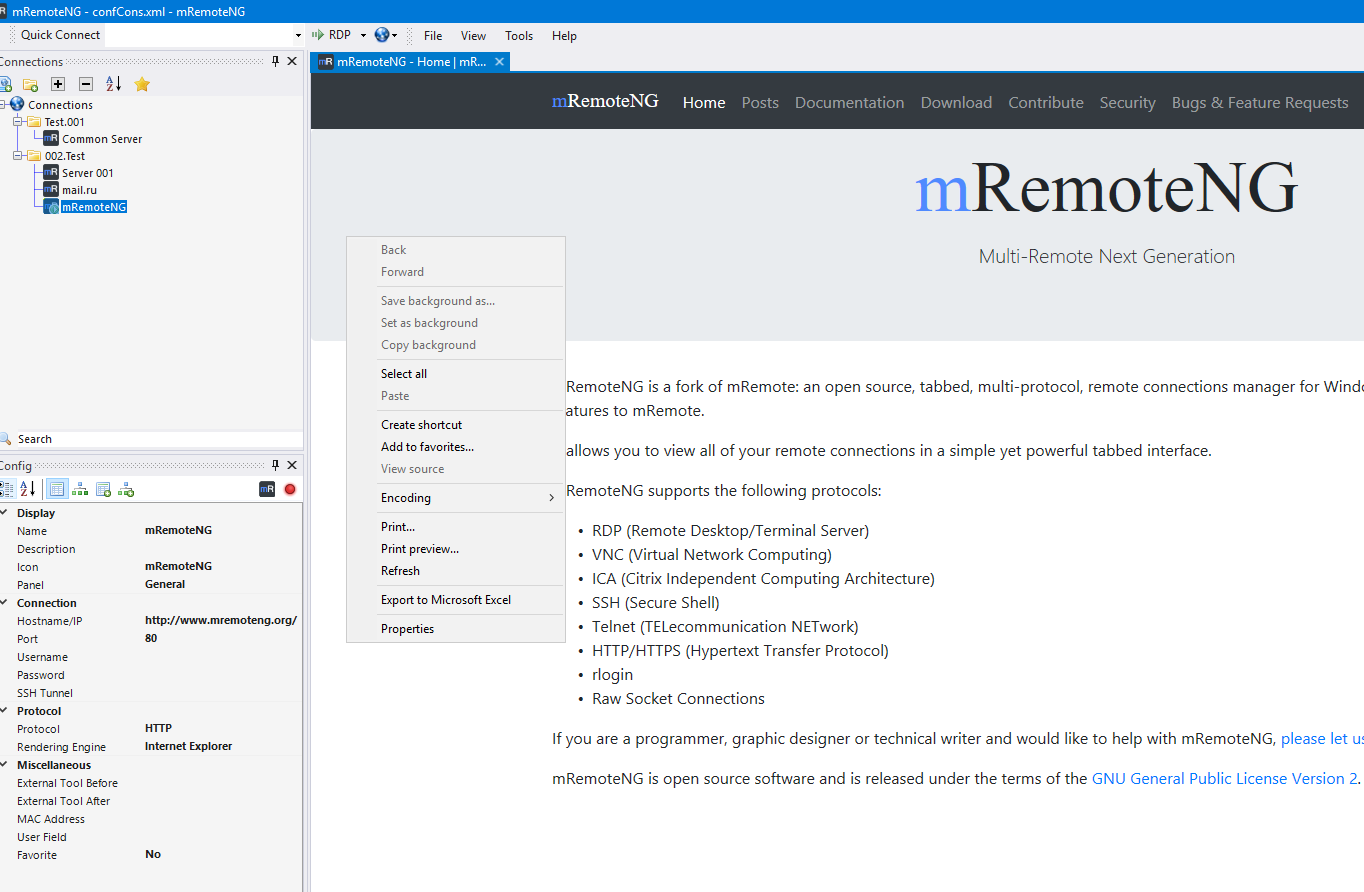Open the Tools menu
Viewport: 1364px width, 892px height.
(x=519, y=35)
